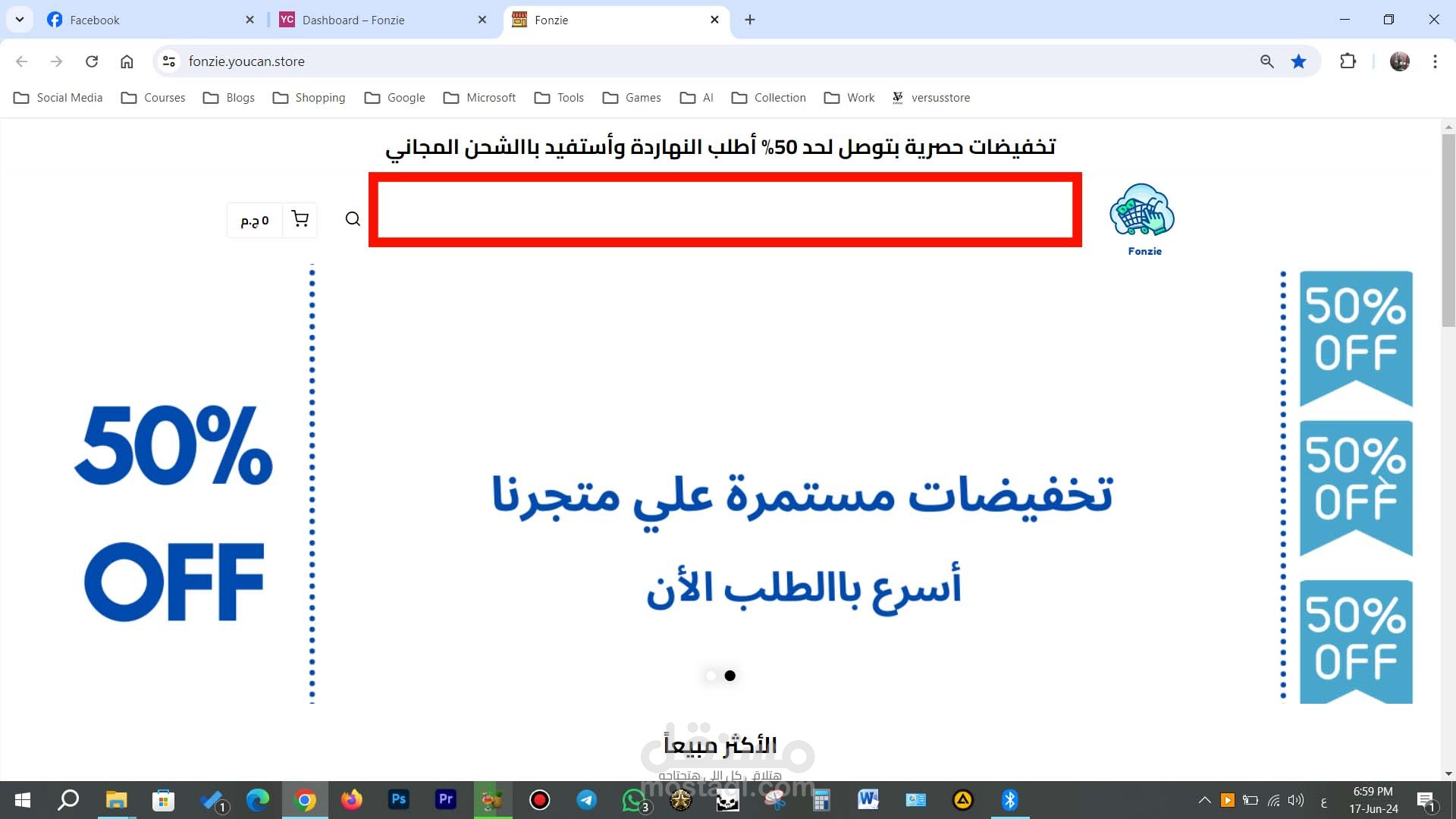Image resolution: width=1456 pixels, height=819 pixels.
Task: Expand the tab search dropdown arrow
Action: click(x=20, y=20)
